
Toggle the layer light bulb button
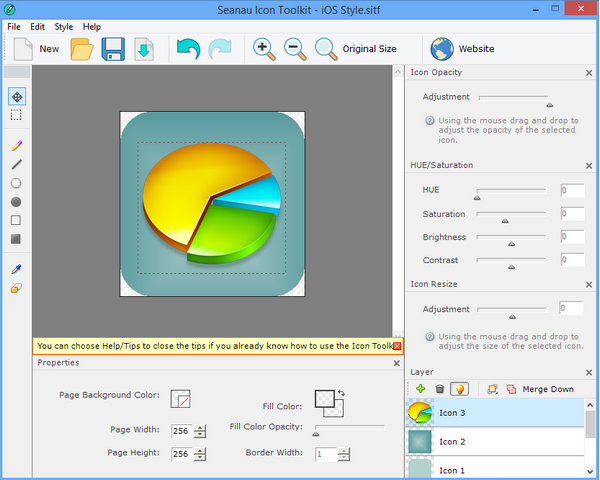[460, 389]
